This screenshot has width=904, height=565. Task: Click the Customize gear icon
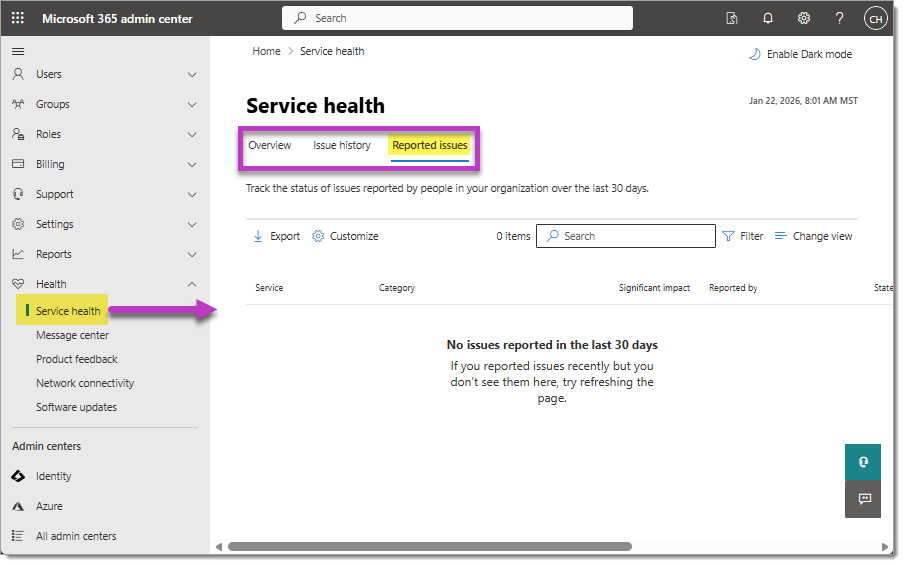click(x=318, y=236)
